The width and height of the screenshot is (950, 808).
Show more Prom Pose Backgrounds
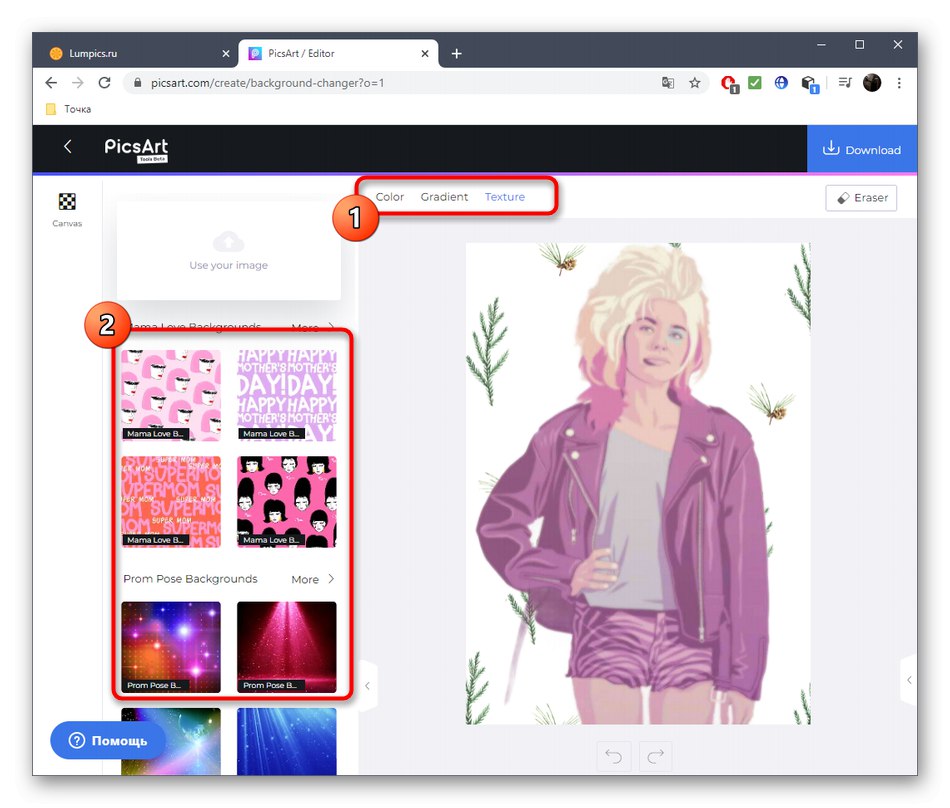(313, 579)
